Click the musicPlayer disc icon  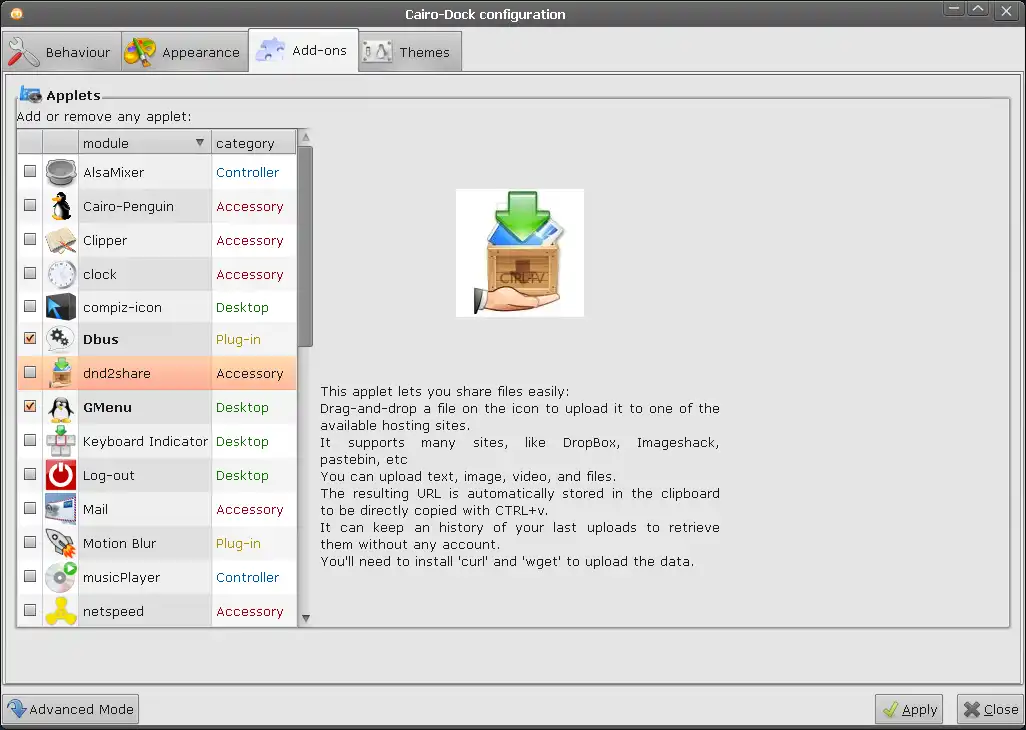(61, 578)
